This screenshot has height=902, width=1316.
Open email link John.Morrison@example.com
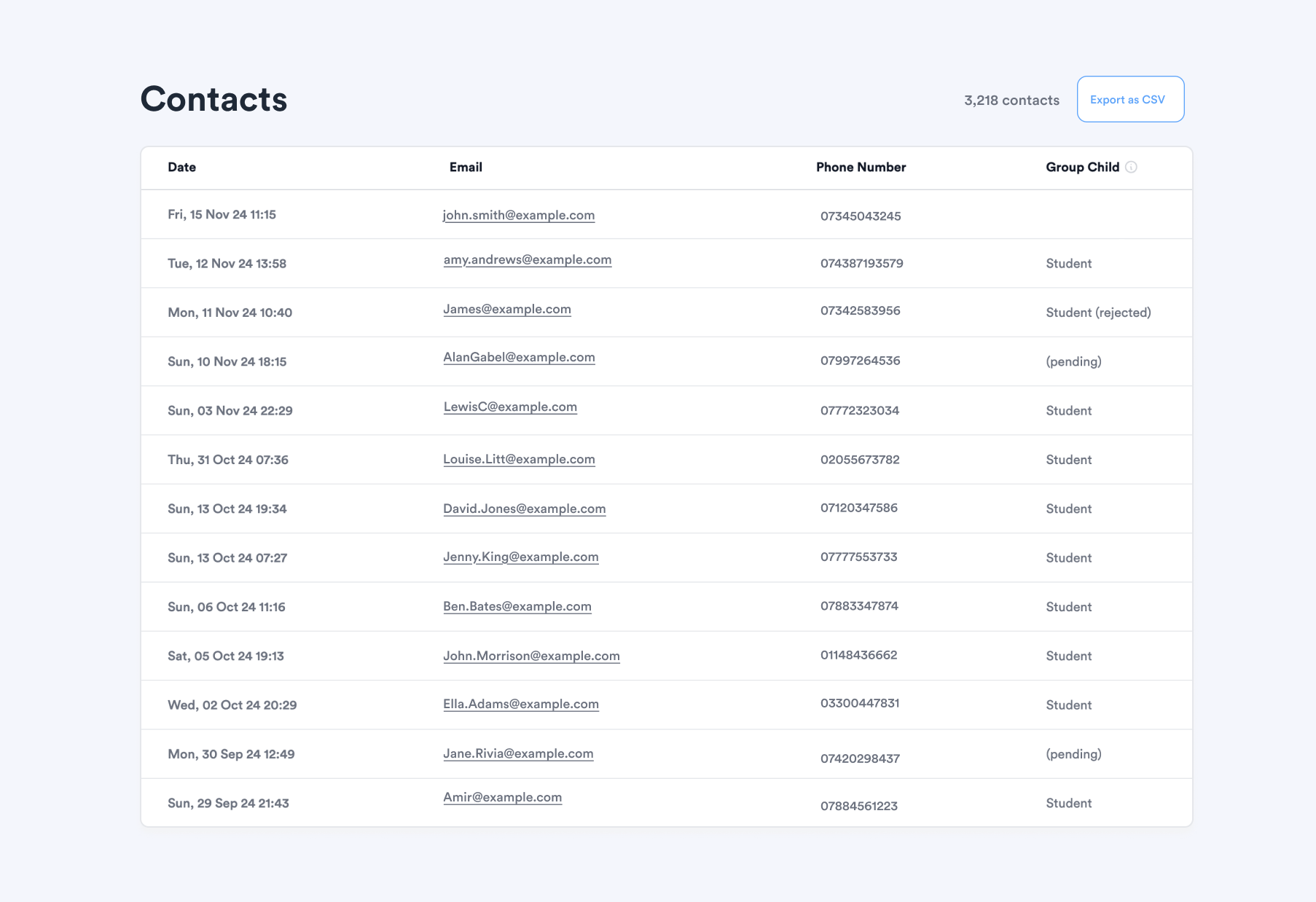point(532,656)
